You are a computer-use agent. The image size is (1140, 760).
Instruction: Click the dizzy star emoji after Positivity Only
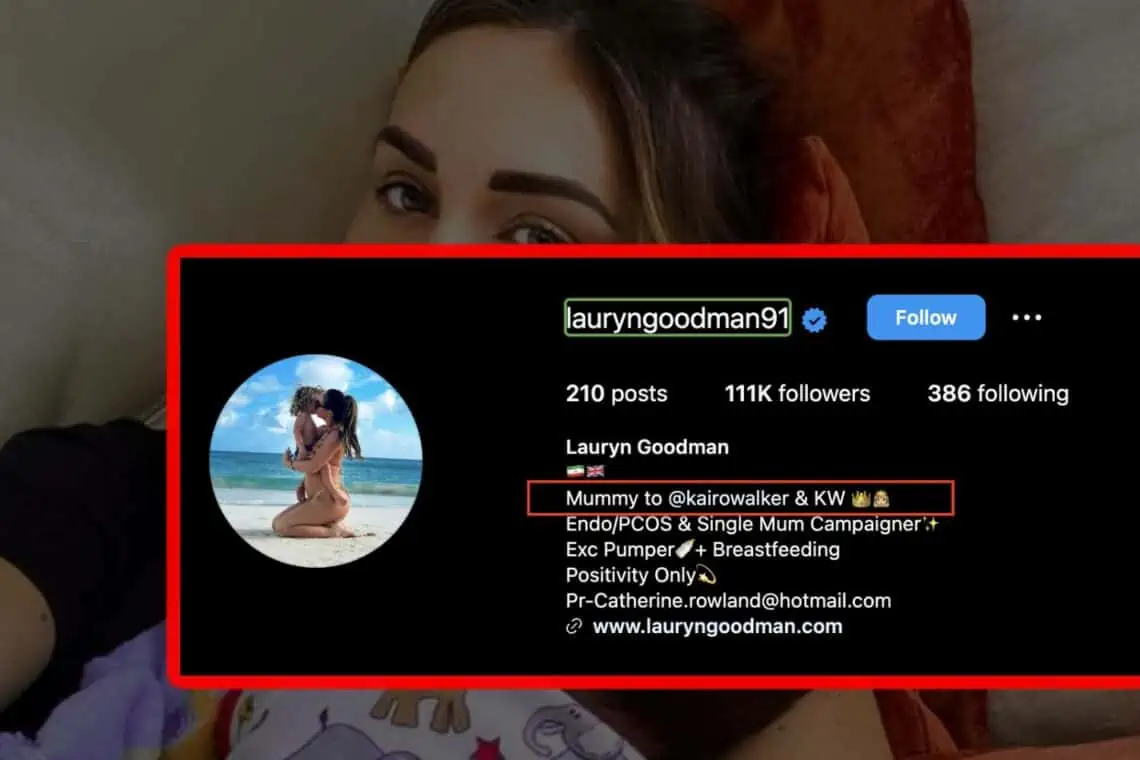pos(707,575)
